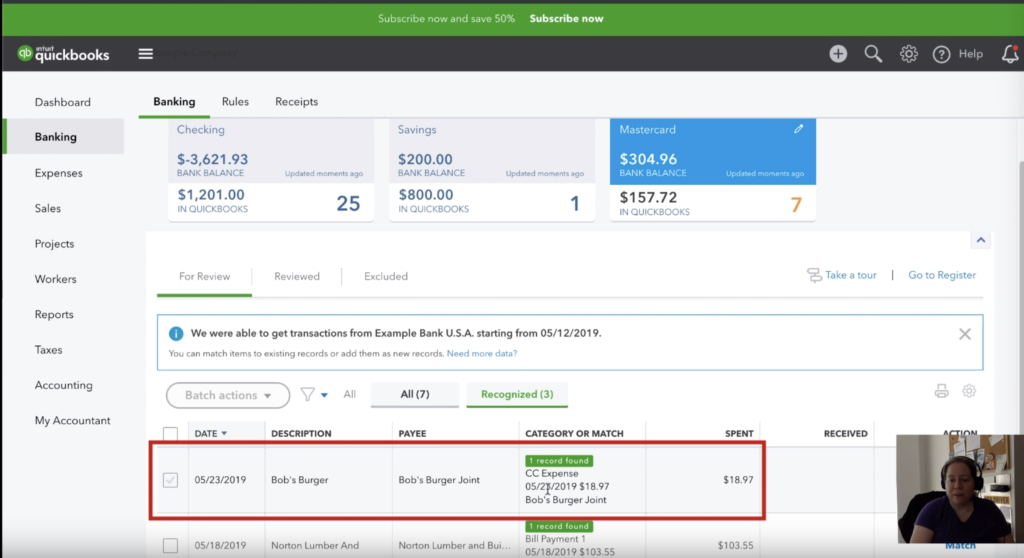This screenshot has height=558, width=1024.
Task: Show All (7) transactions
Action: [415, 394]
